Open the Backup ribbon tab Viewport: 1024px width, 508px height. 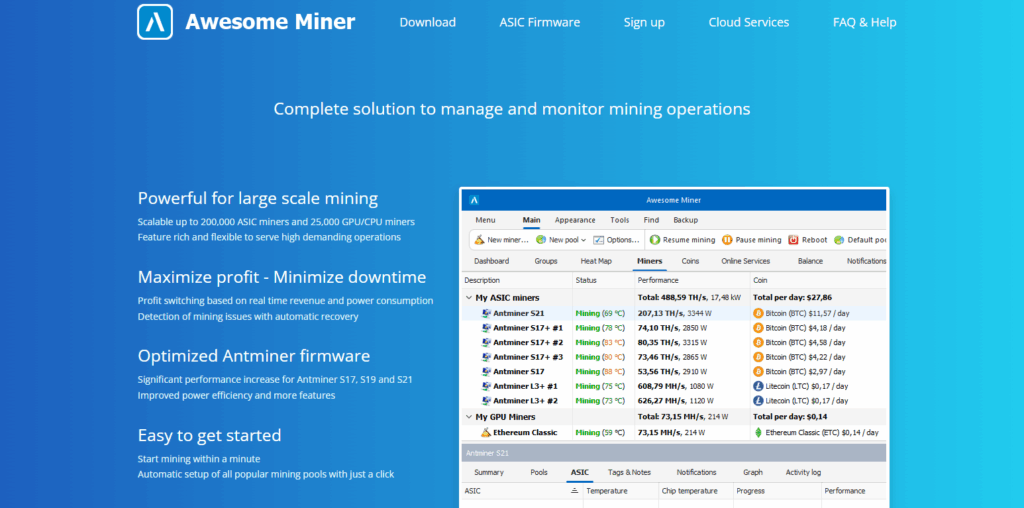686,220
